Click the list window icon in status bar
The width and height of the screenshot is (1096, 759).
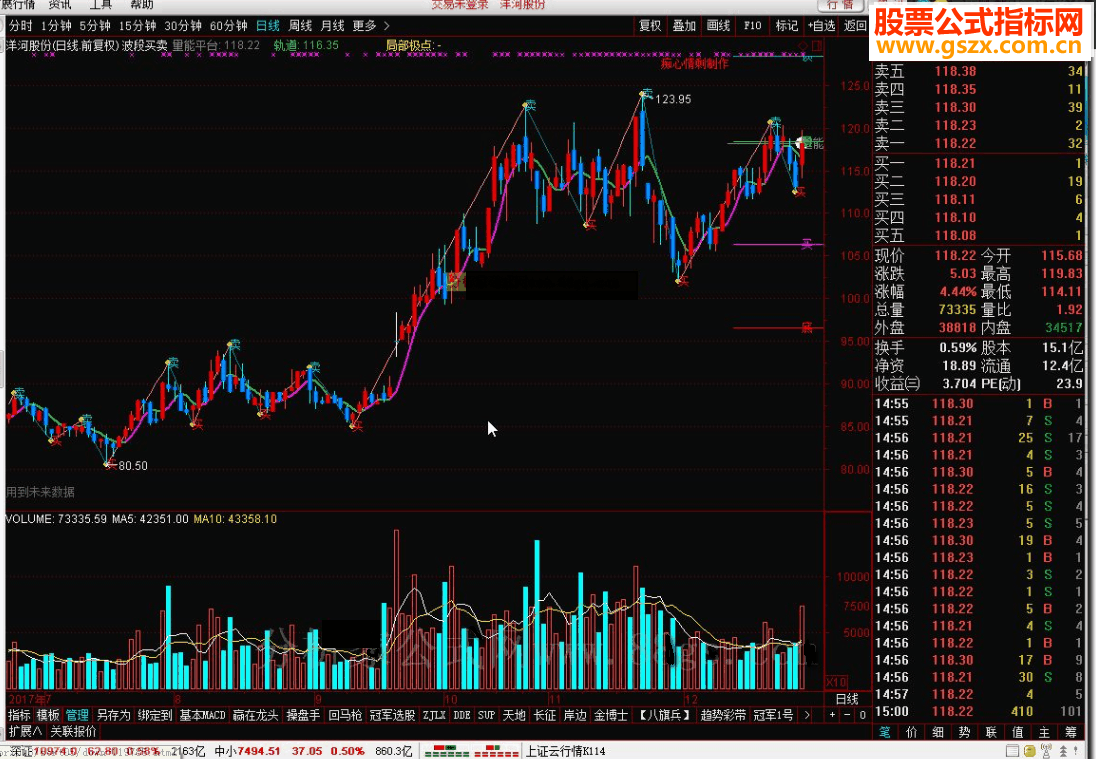(x=1013, y=751)
